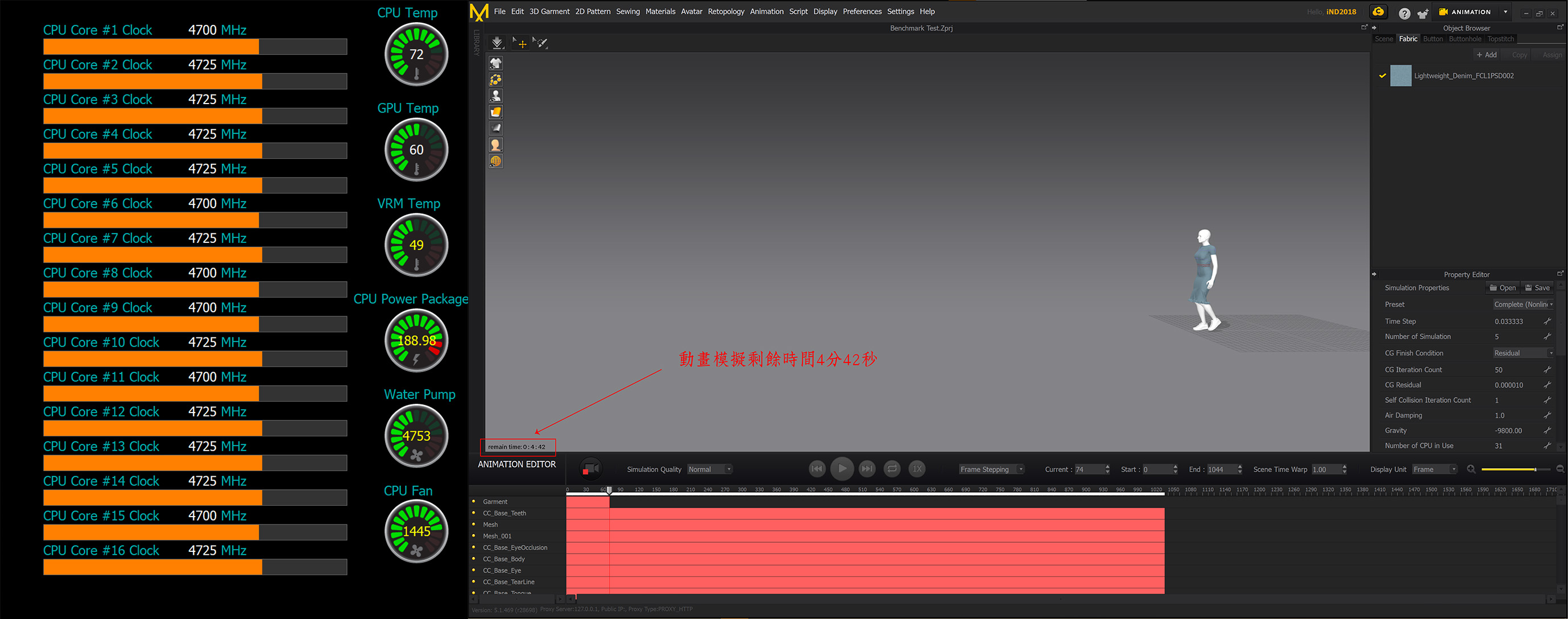The width and height of the screenshot is (1568, 619).
Task: Toggle the yellow dot for Mesh_001 track
Action: click(474, 535)
